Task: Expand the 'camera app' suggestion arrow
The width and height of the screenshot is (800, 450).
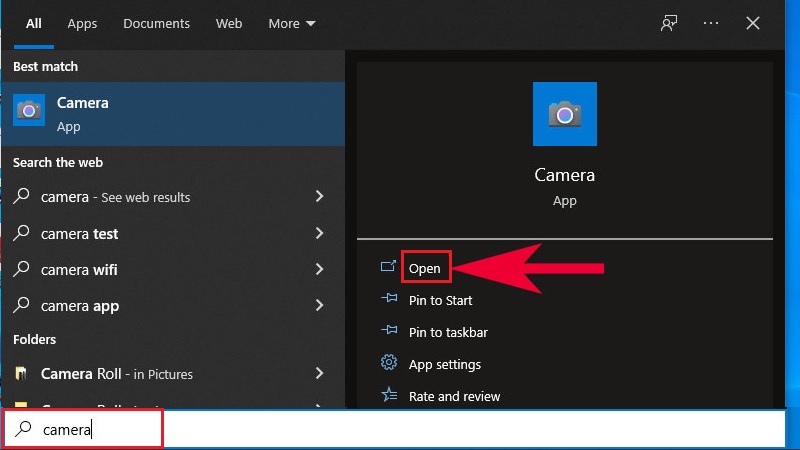Action: pyautogui.click(x=319, y=305)
